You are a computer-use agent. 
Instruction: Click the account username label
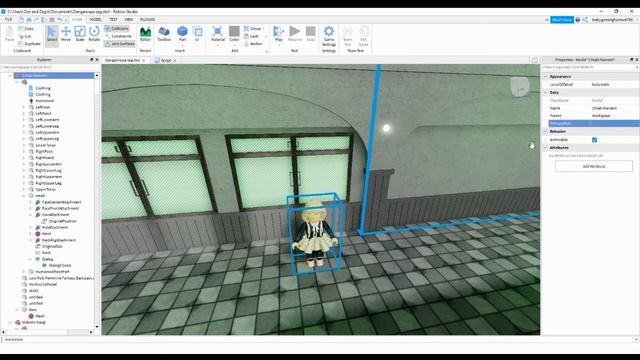(612, 20)
